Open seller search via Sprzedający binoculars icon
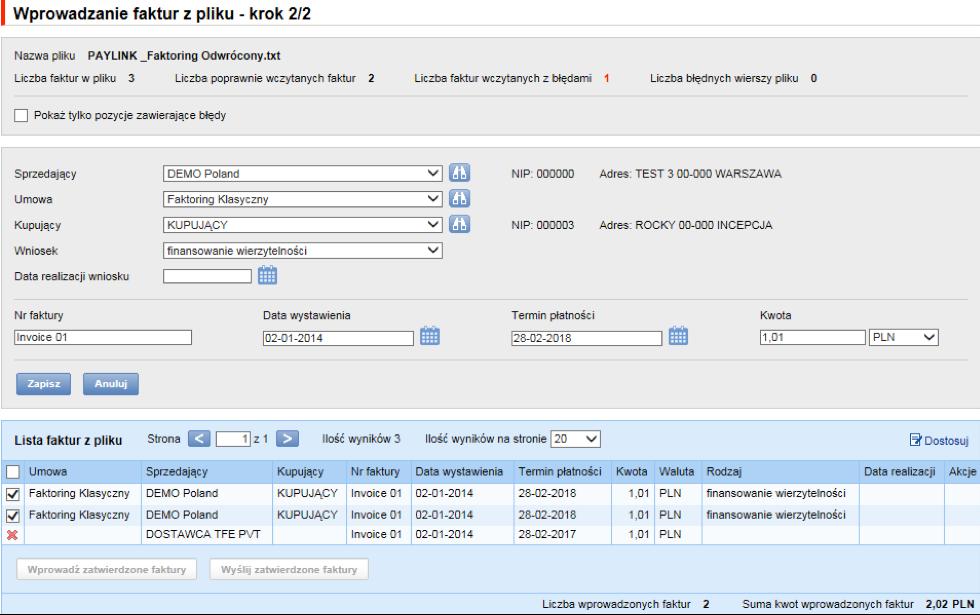The width and height of the screenshot is (980, 615). point(459,173)
